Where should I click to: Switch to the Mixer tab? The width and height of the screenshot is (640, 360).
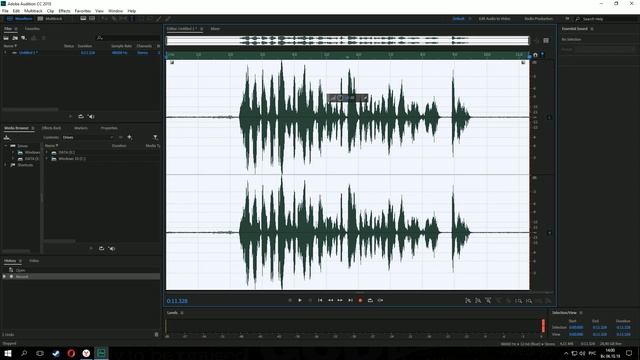click(216, 29)
